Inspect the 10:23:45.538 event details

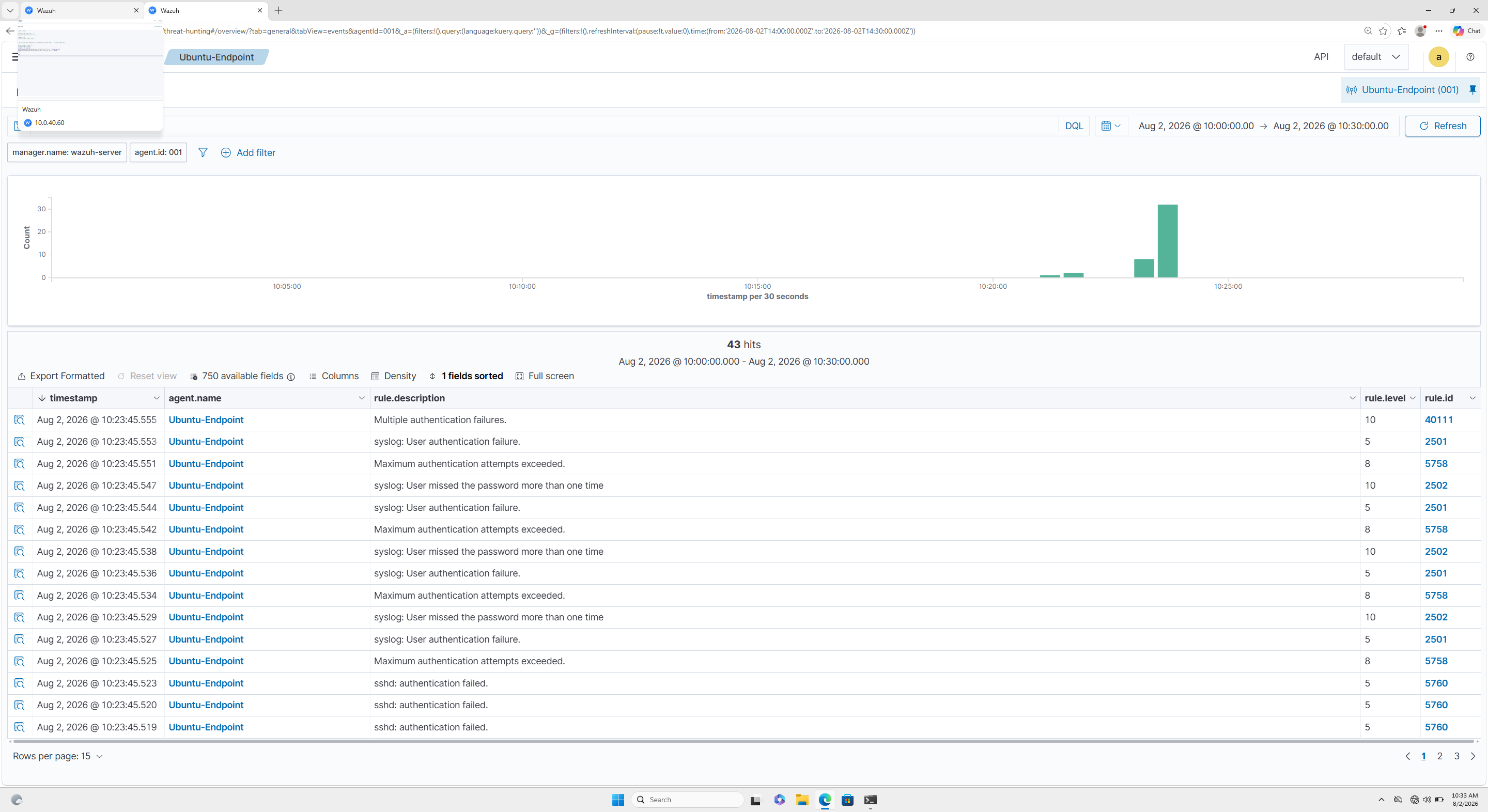pyautogui.click(x=20, y=552)
